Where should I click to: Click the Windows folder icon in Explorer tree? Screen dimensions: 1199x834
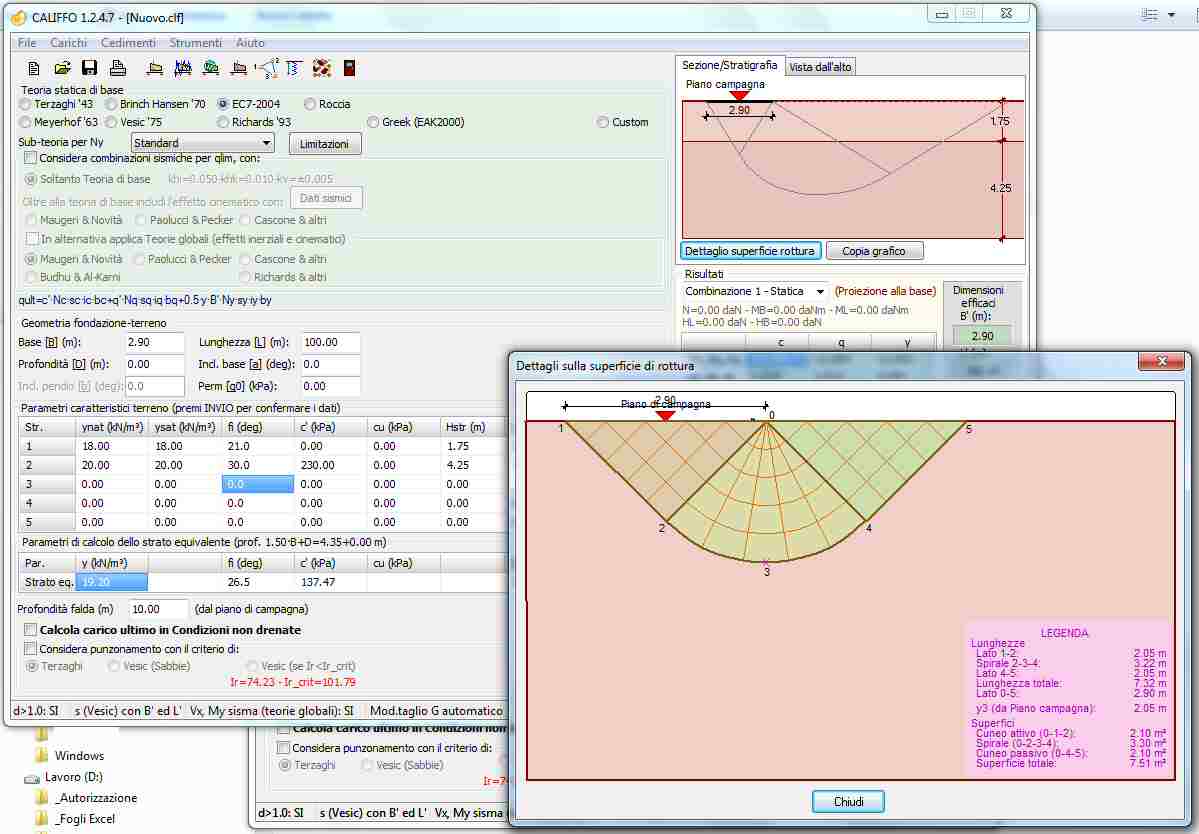pos(41,755)
